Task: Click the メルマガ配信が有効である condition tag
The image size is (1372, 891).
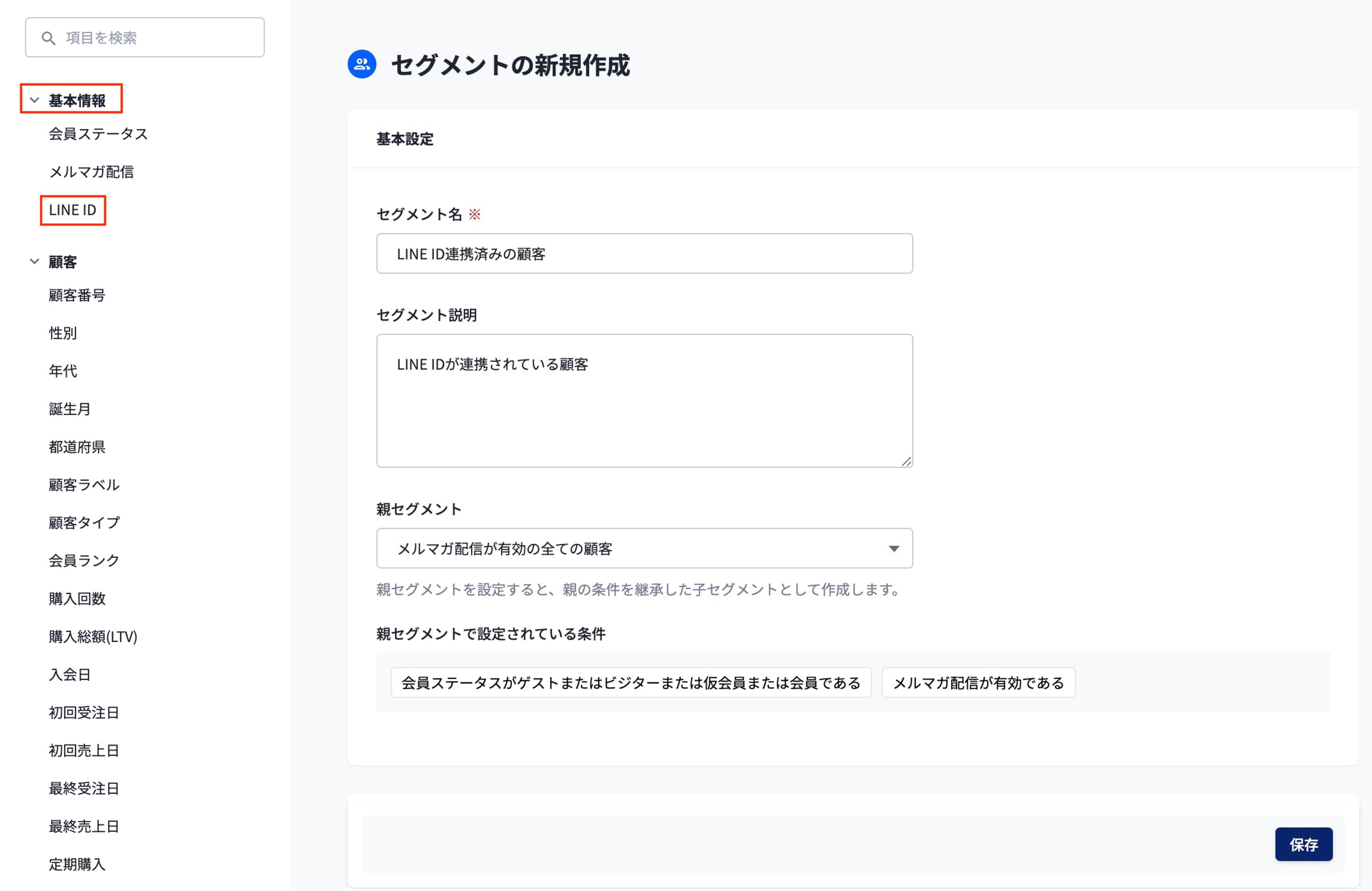Action: click(978, 683)
